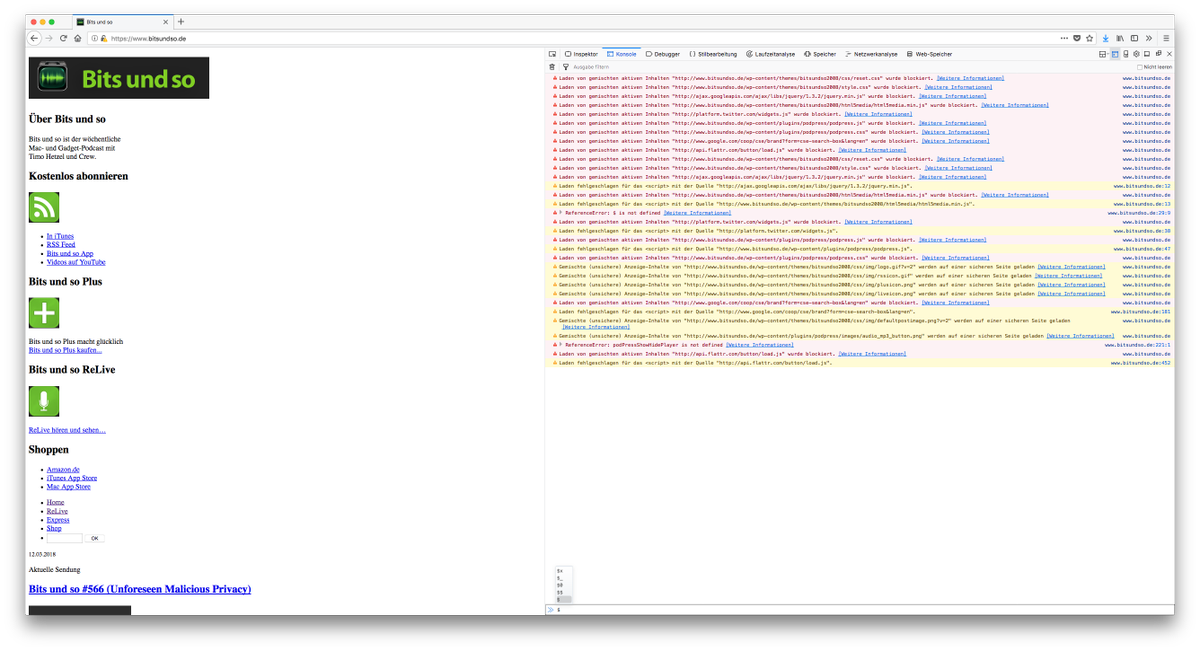1200x651 pixels.
Task: Open the RSS Feed via the orange feed icon
Action: (44, 207)
